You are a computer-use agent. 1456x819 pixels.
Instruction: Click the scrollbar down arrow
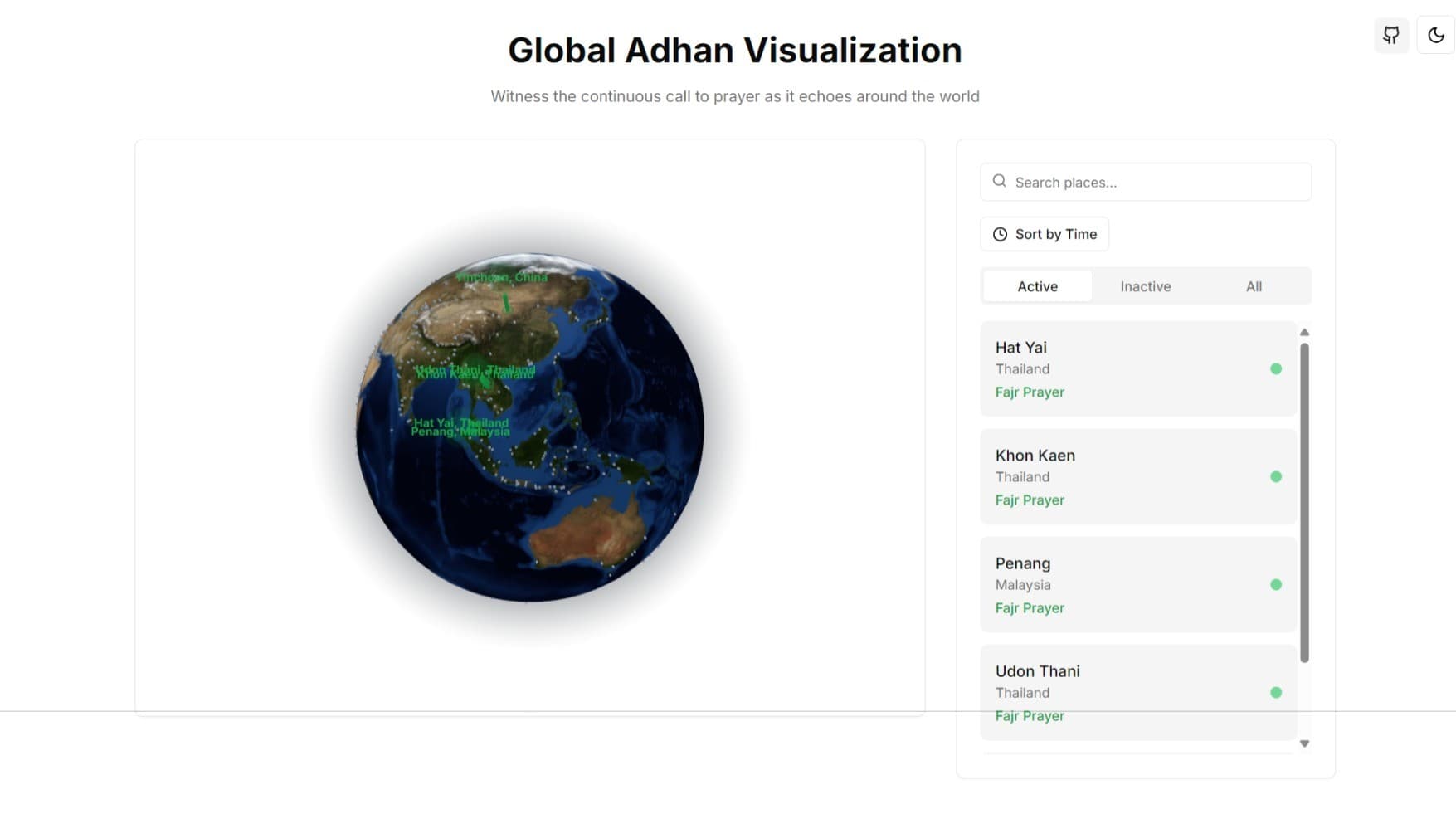click(1305, 743)
